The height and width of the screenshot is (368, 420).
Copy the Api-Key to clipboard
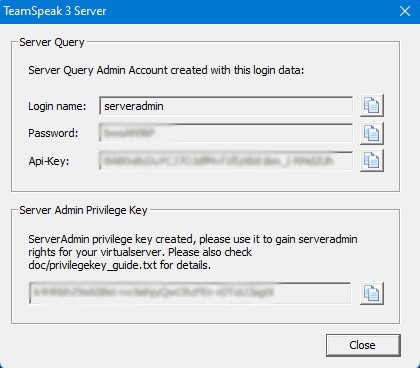click(x=372, y=161)
